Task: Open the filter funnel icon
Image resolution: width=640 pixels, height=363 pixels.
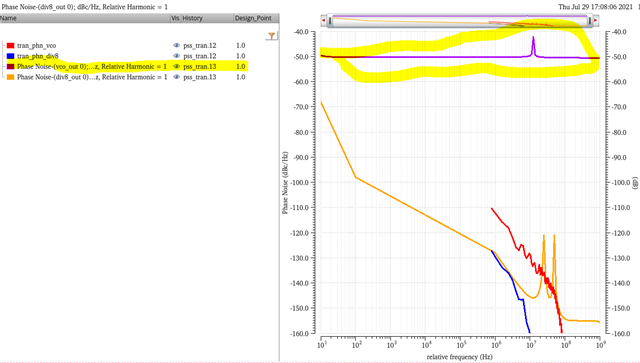Action: point(271,36)
